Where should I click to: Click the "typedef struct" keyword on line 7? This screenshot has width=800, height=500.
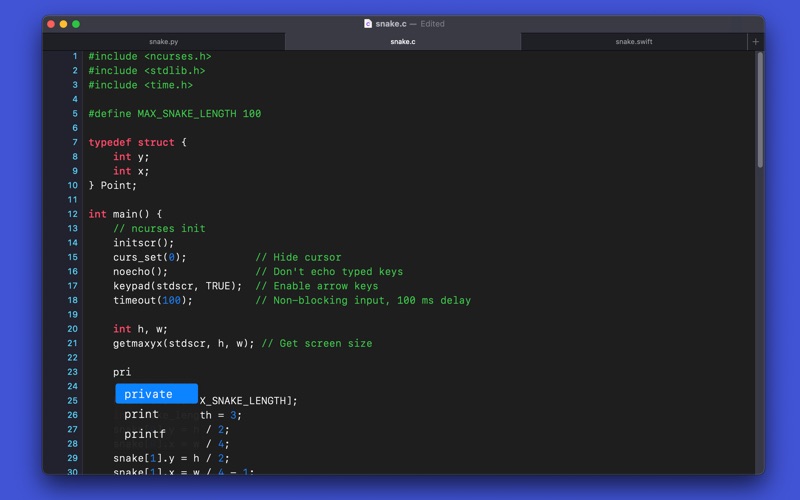point(130,143)
